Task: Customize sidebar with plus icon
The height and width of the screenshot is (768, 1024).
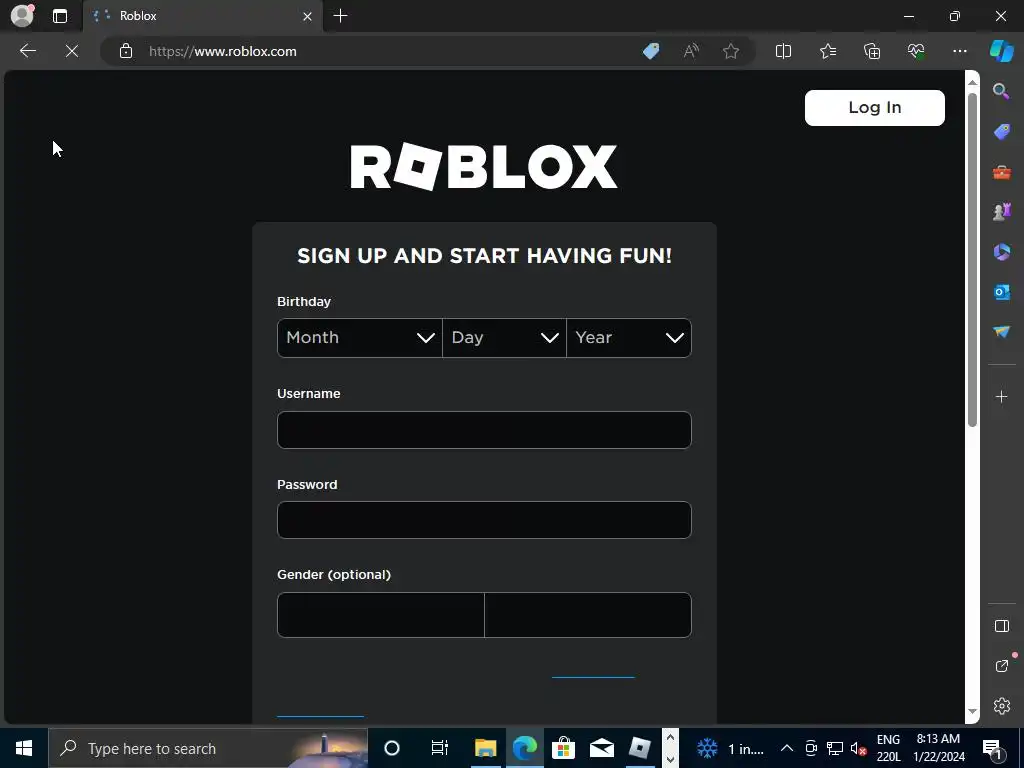Action: [x=1001, y=396]
